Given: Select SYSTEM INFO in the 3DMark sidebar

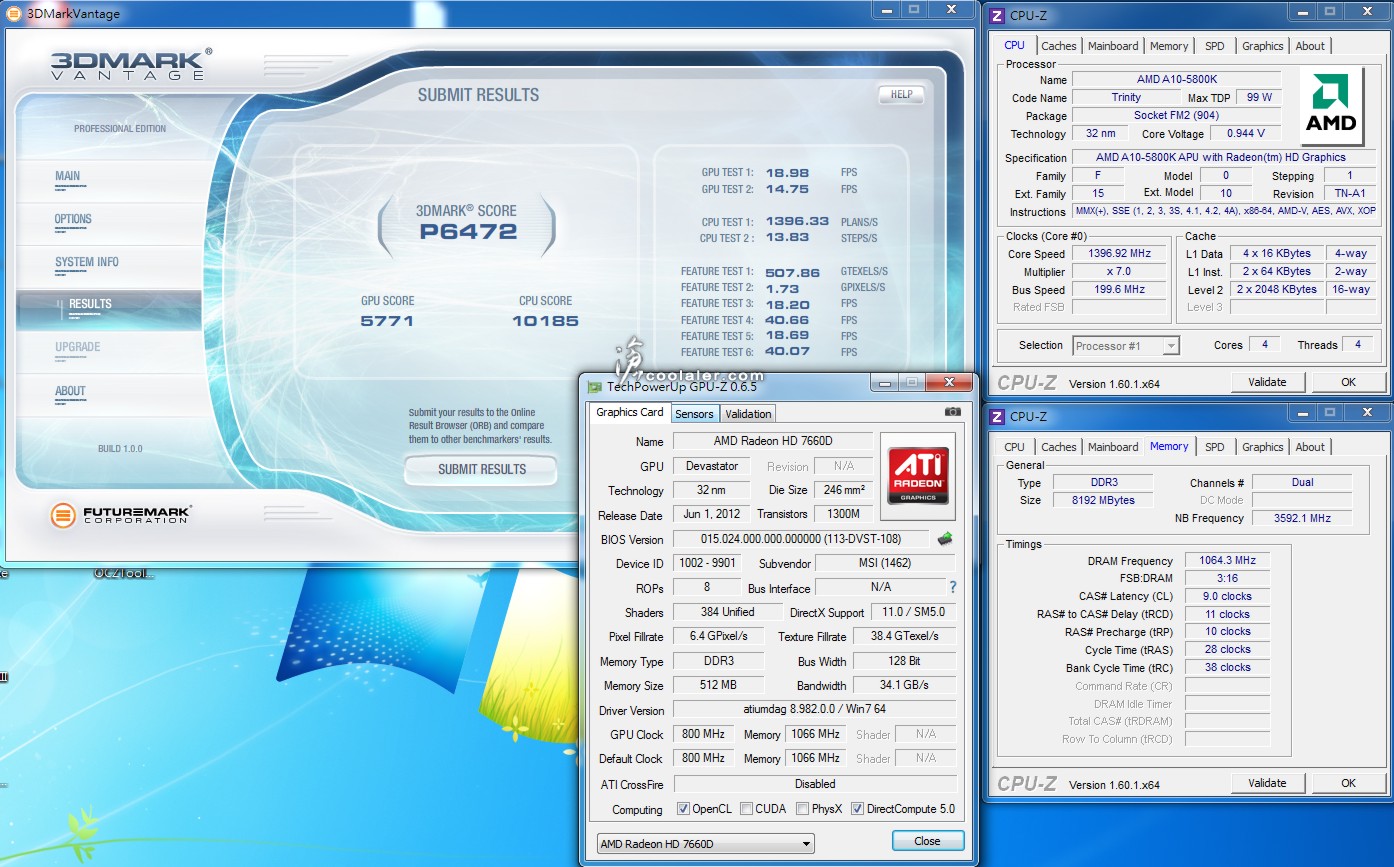Looking at the screenshot, I should click(87, 262).
